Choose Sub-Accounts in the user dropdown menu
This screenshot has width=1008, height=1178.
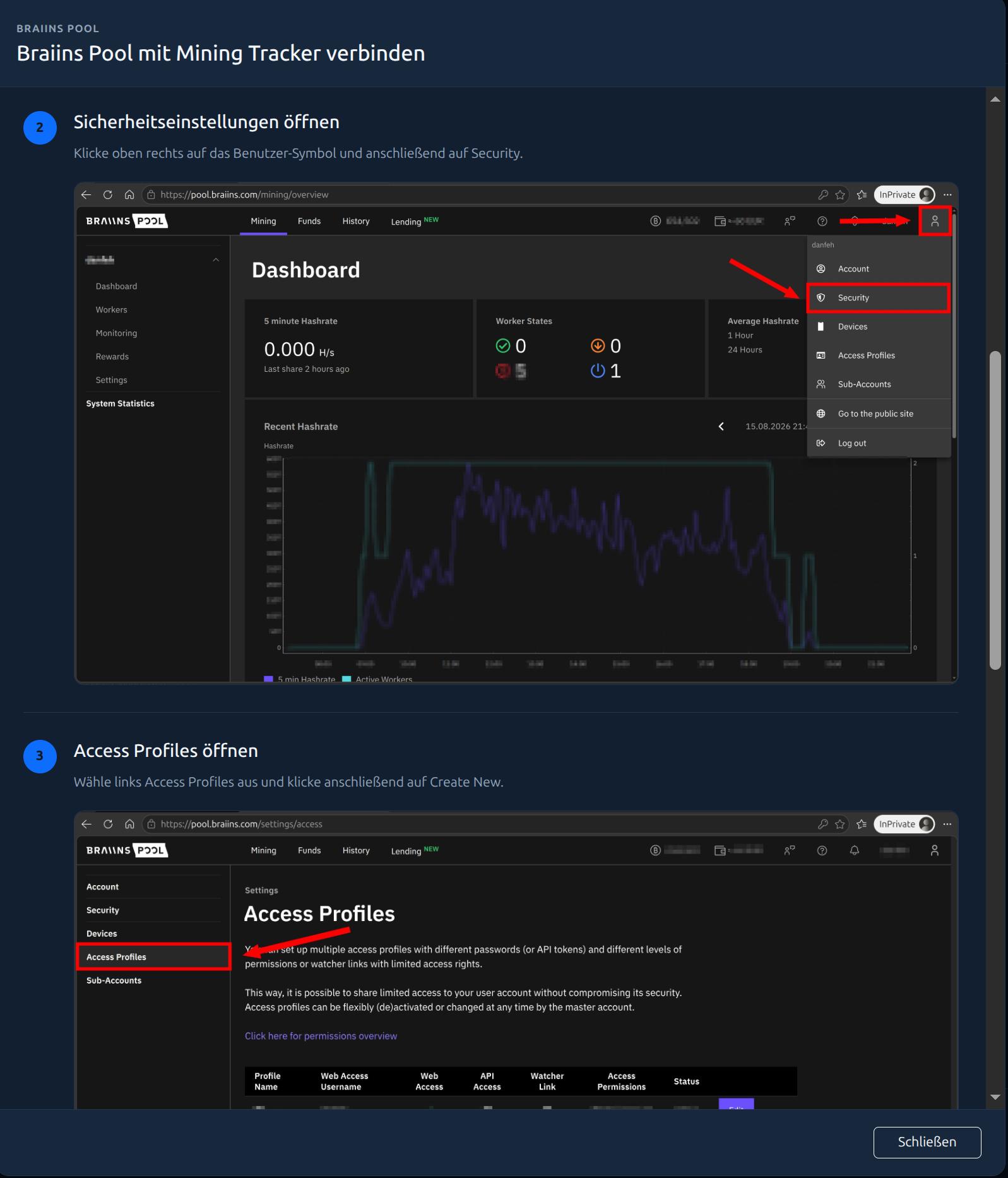(x=879, y=384)
